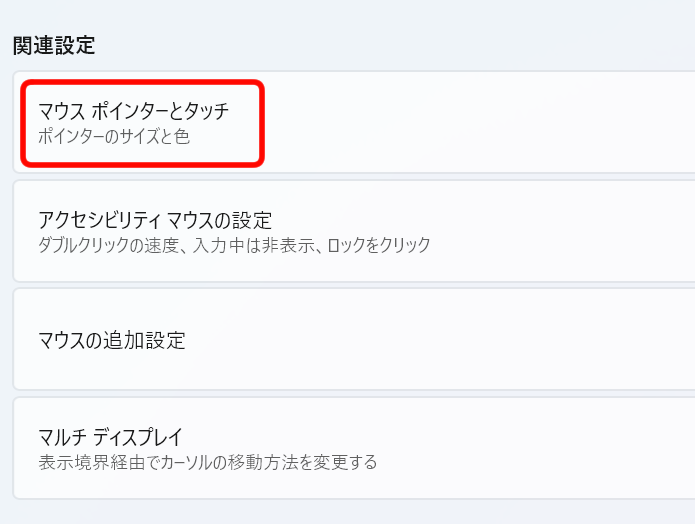Click the マルチ ディスプレイ title text
Screen dimensions: 695x524
[x=110, y=436]
